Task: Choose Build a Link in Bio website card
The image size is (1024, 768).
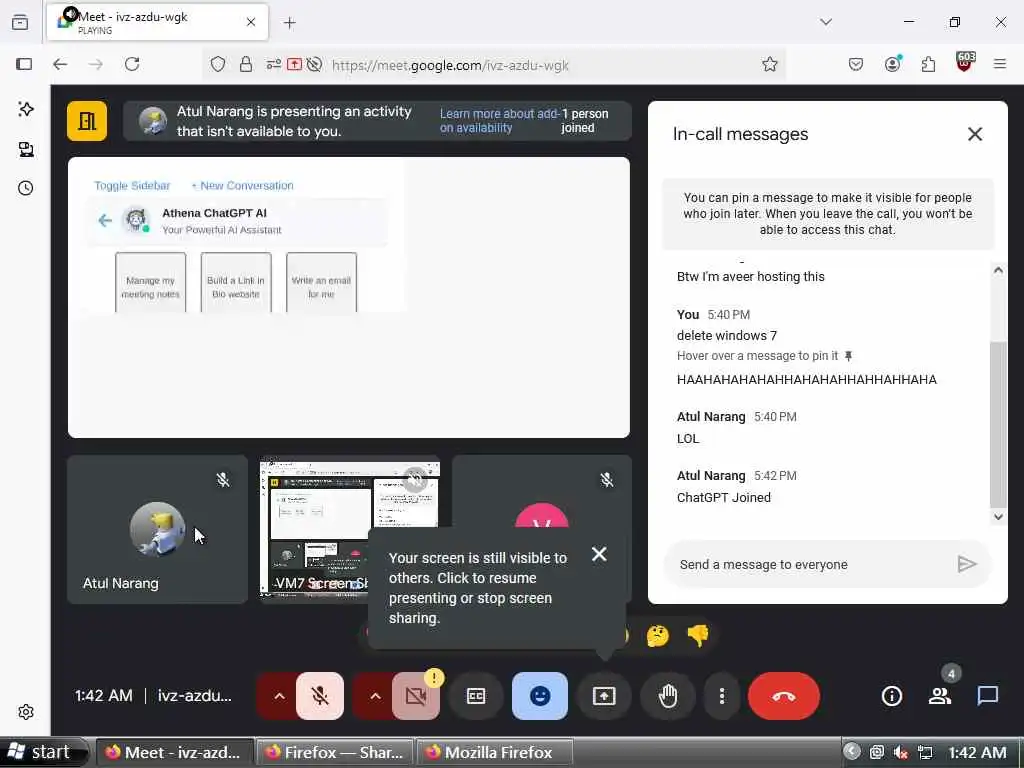Action: click(x=236, y=282)
